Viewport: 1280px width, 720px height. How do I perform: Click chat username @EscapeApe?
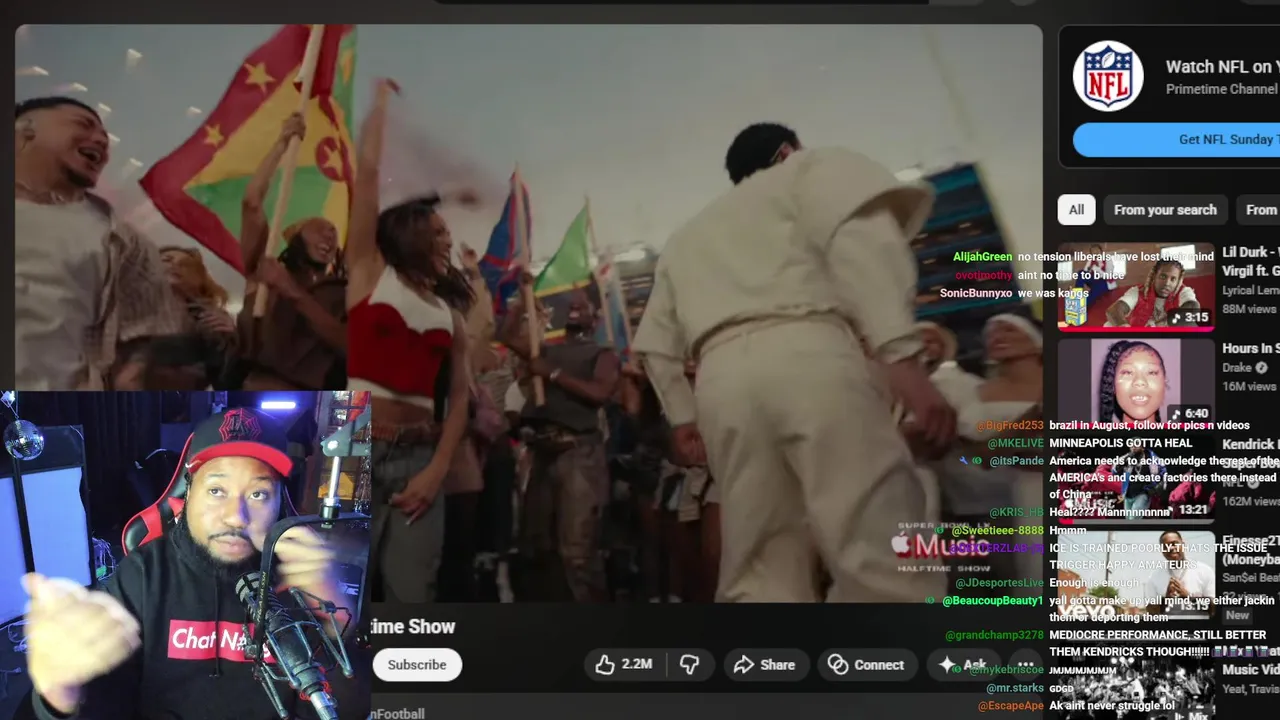1010,706
